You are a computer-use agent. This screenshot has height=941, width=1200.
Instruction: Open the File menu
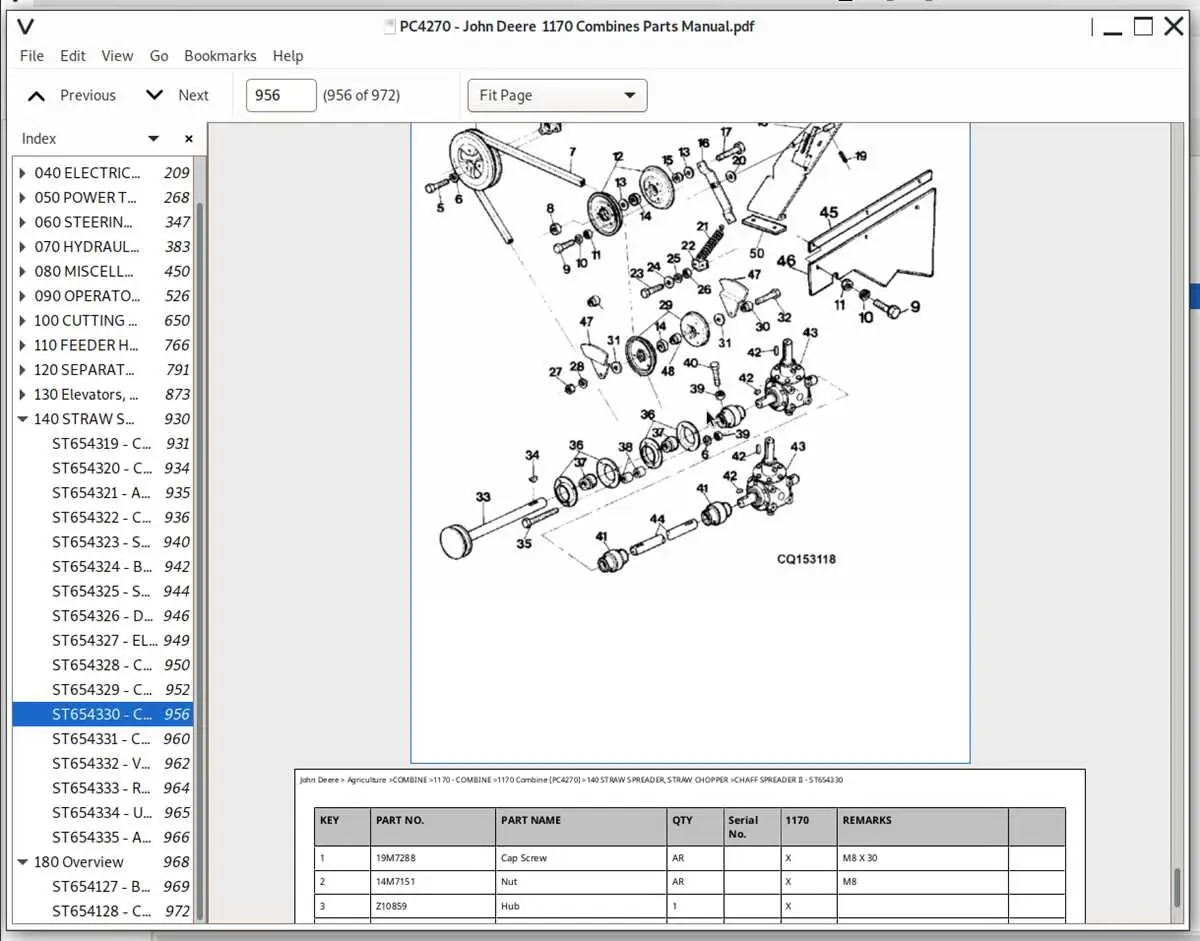pyautogui.click(x=31, y=56)
